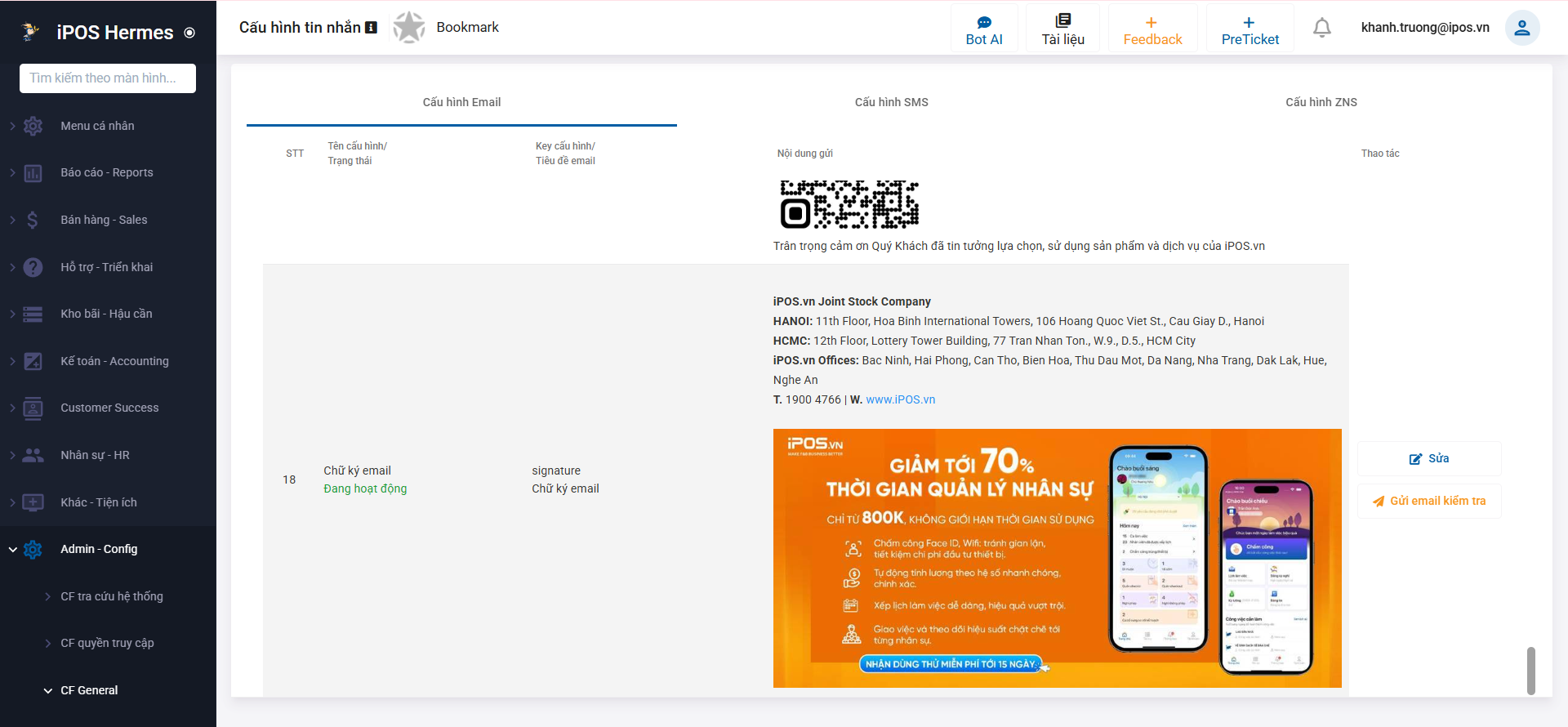The image size is (1568, 727).
Task: Click the Menu cá nhân gear icon
Action: point(33,126)
